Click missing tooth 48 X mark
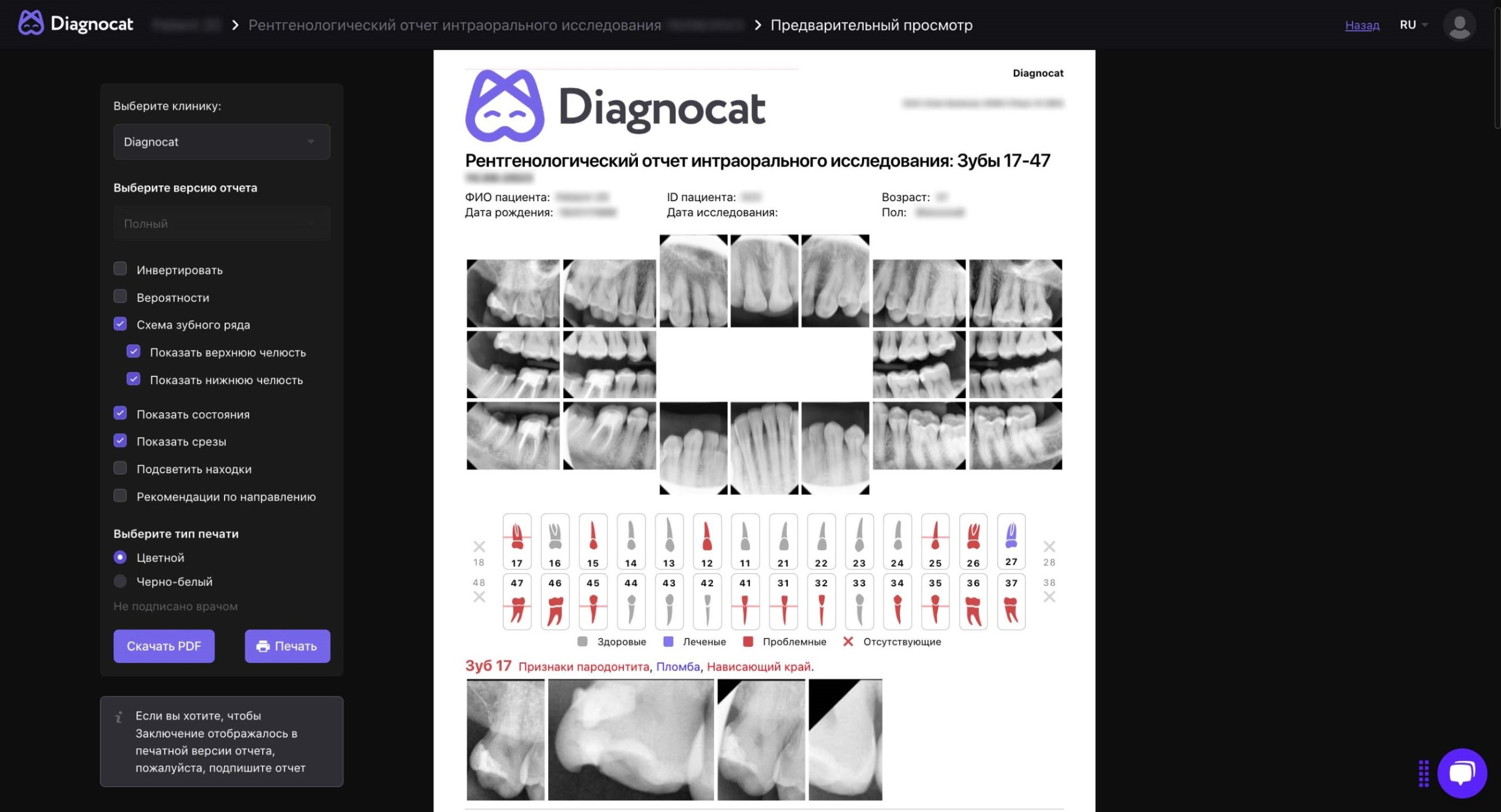The height and width of the screenshot is (812, 1501). [x=479, y=597]
